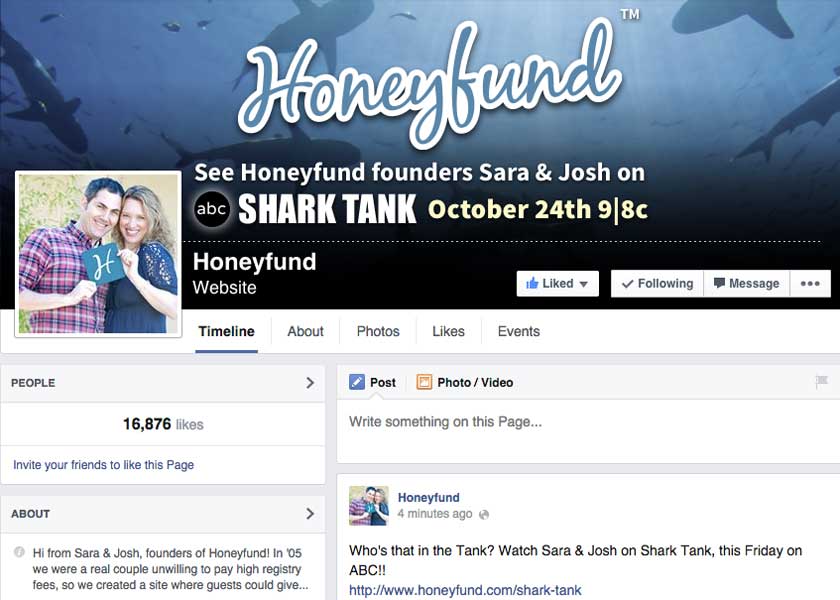Click the Write something on this Page field
Screen dimensions: 840x600
588,431
